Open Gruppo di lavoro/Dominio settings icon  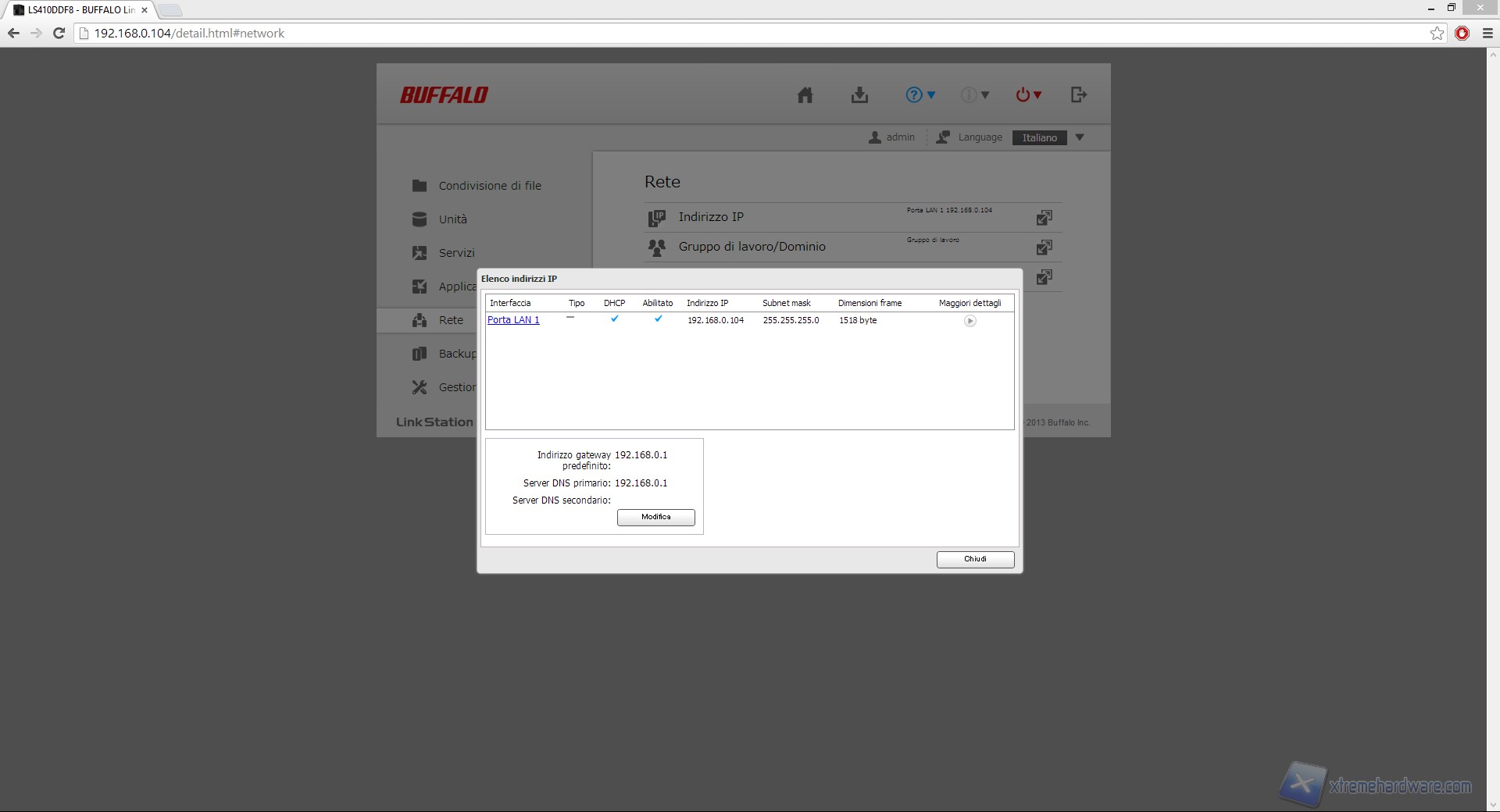pyautogui.click(x=1044, y=248)
